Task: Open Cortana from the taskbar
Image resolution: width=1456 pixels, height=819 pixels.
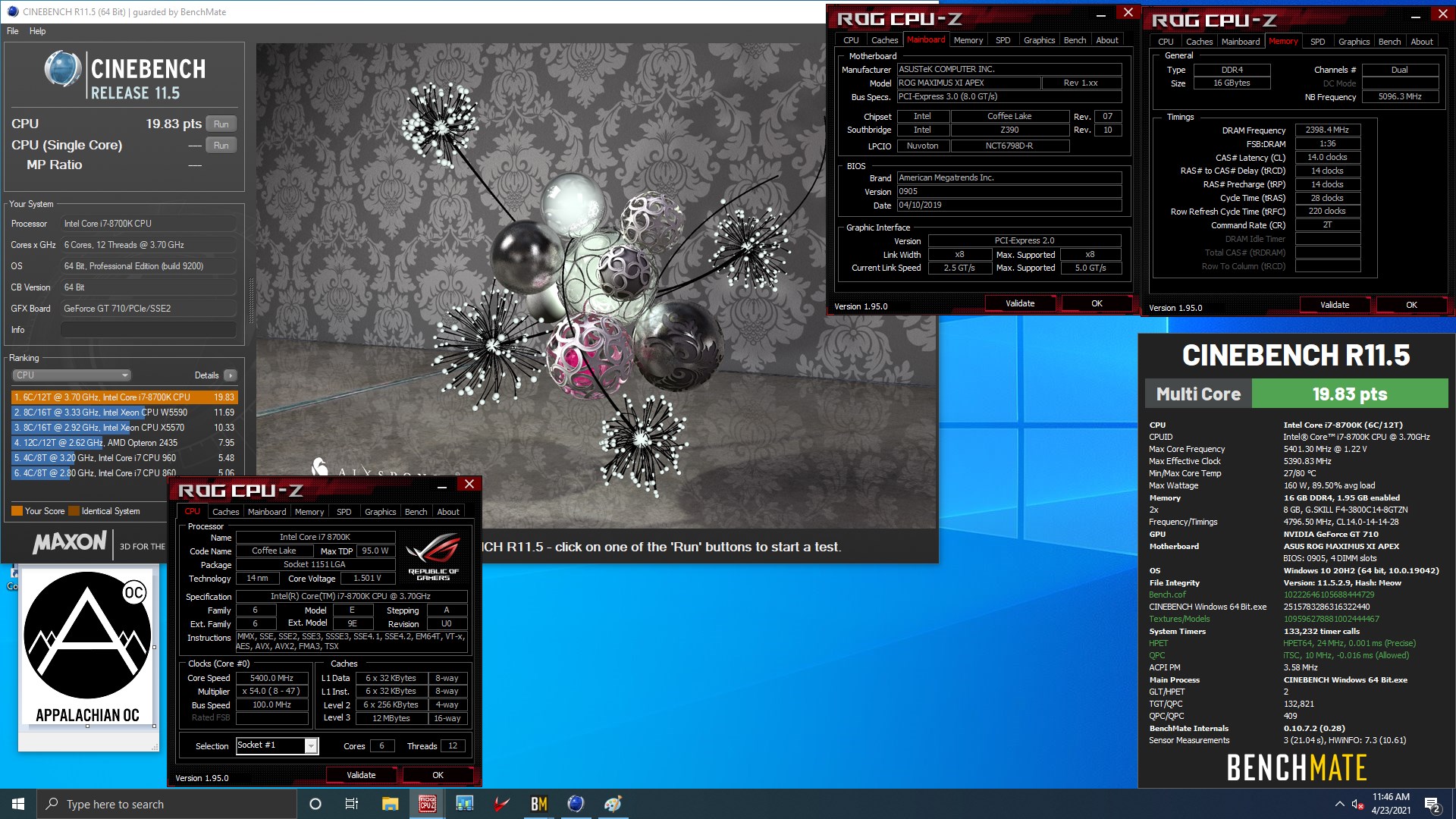Action: pyautogui.click(x=315, y=804)
